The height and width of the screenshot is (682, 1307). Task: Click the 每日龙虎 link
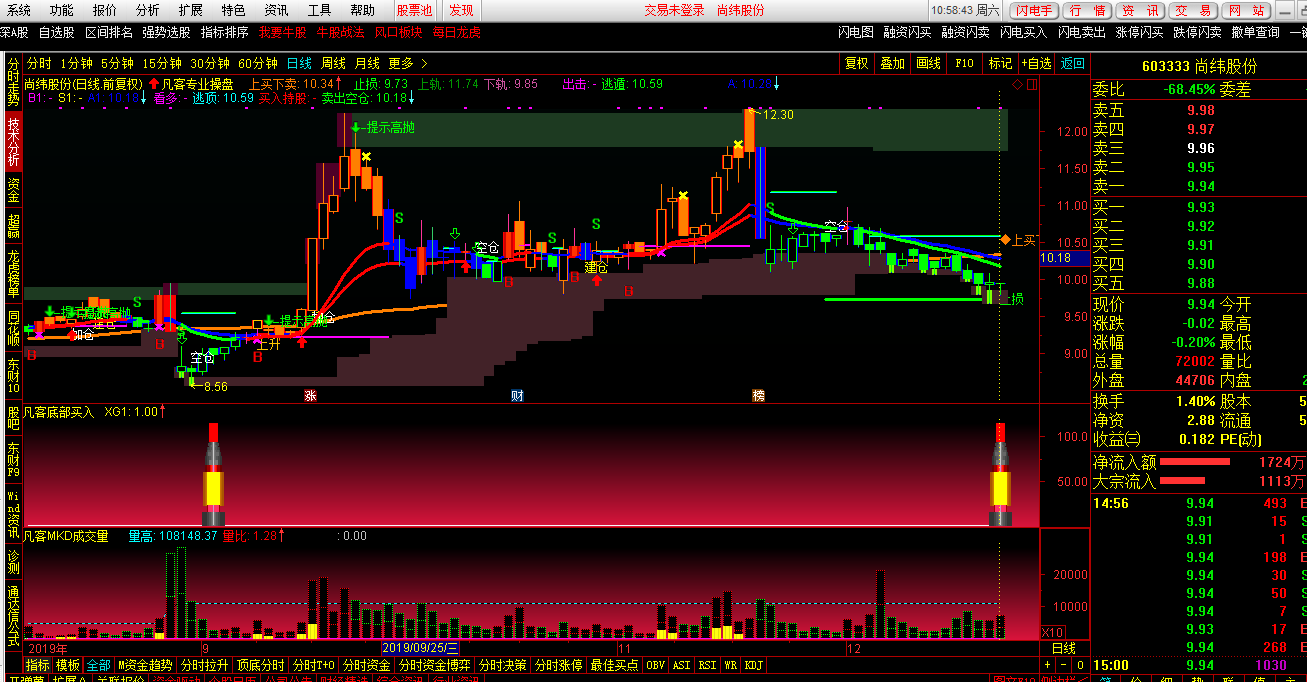point(457,32)
